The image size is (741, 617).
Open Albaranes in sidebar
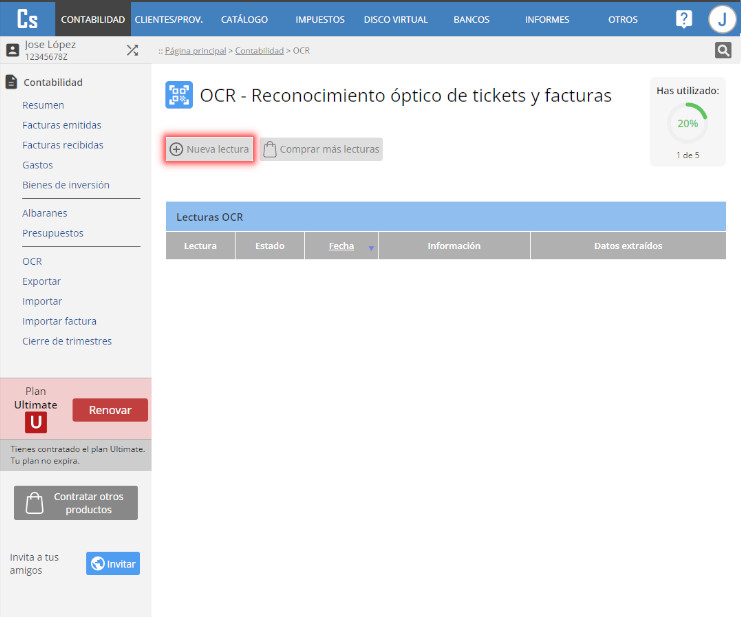pos(44,213)
